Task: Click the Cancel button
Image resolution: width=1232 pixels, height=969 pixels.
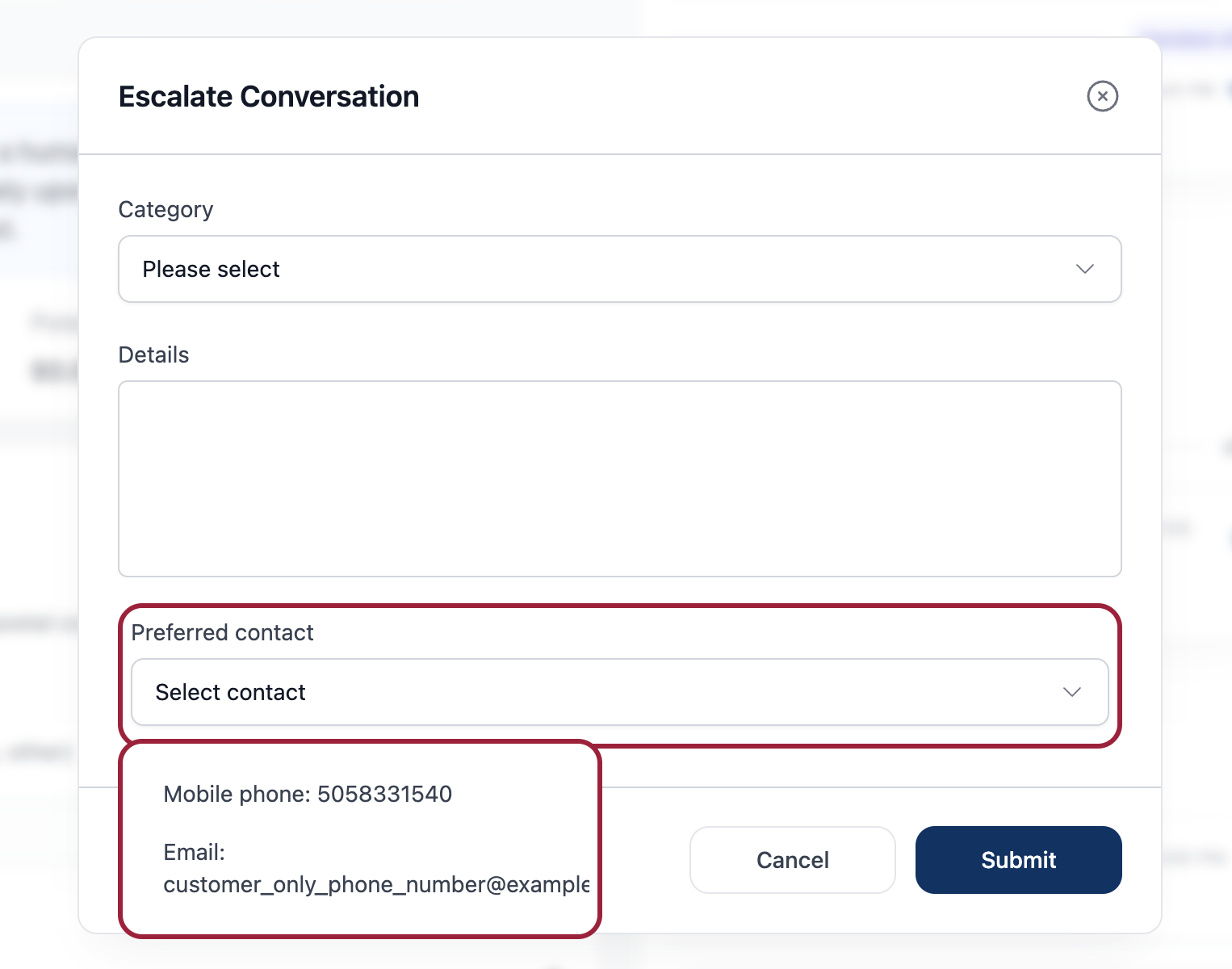Action: [792, 860]
